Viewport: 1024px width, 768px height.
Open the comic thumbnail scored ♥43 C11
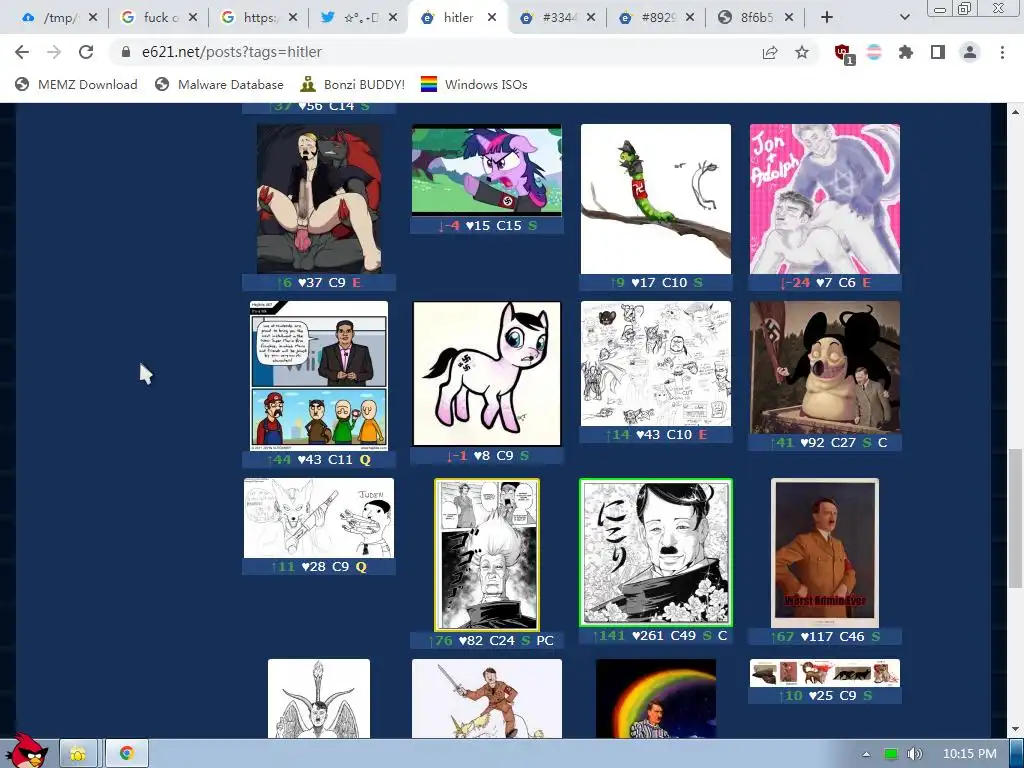319,376
